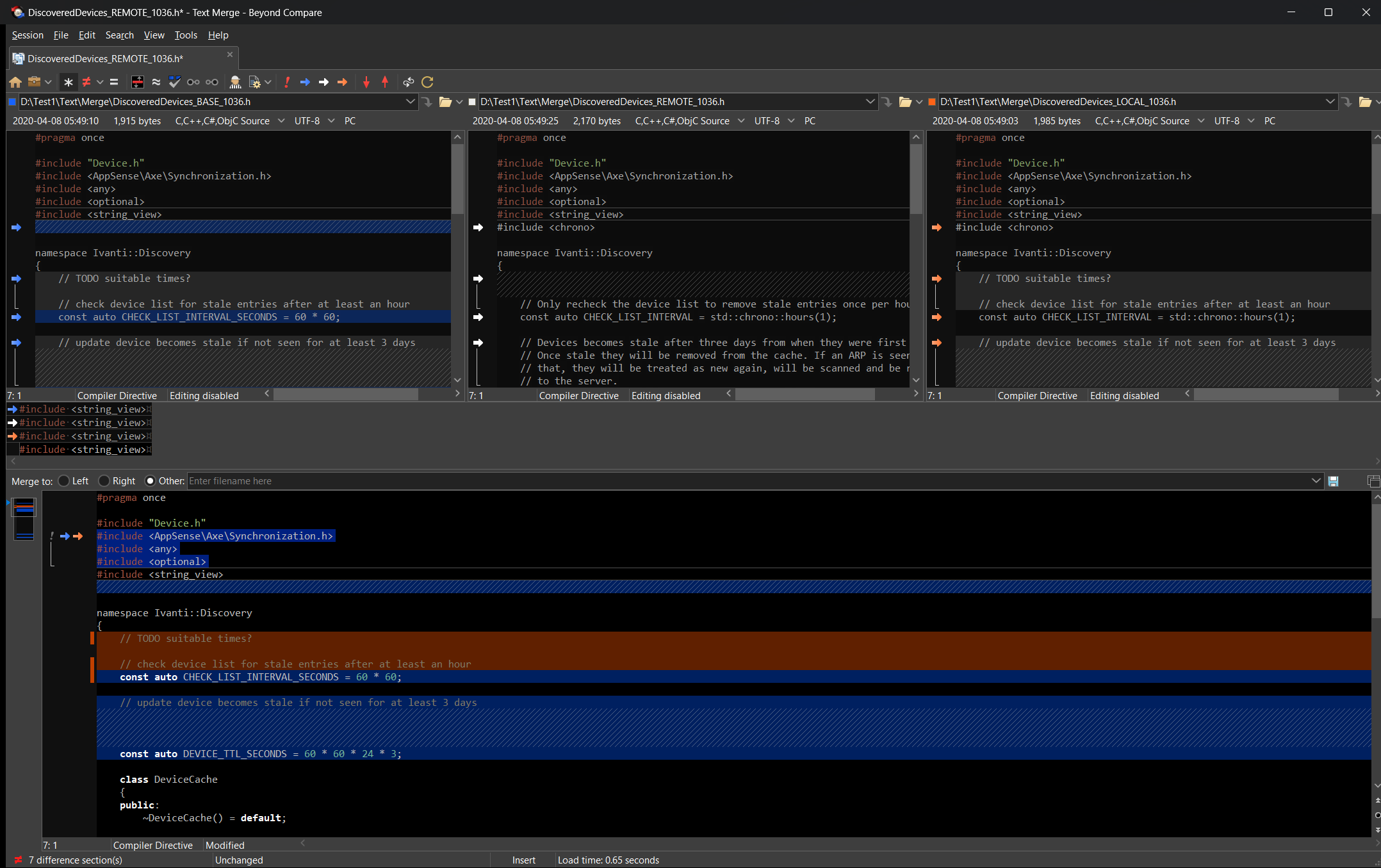Image resolution: width=1381 pixels, height=868 pixels.
Task: Go to the Home view icon
Action: click(15, 82)
